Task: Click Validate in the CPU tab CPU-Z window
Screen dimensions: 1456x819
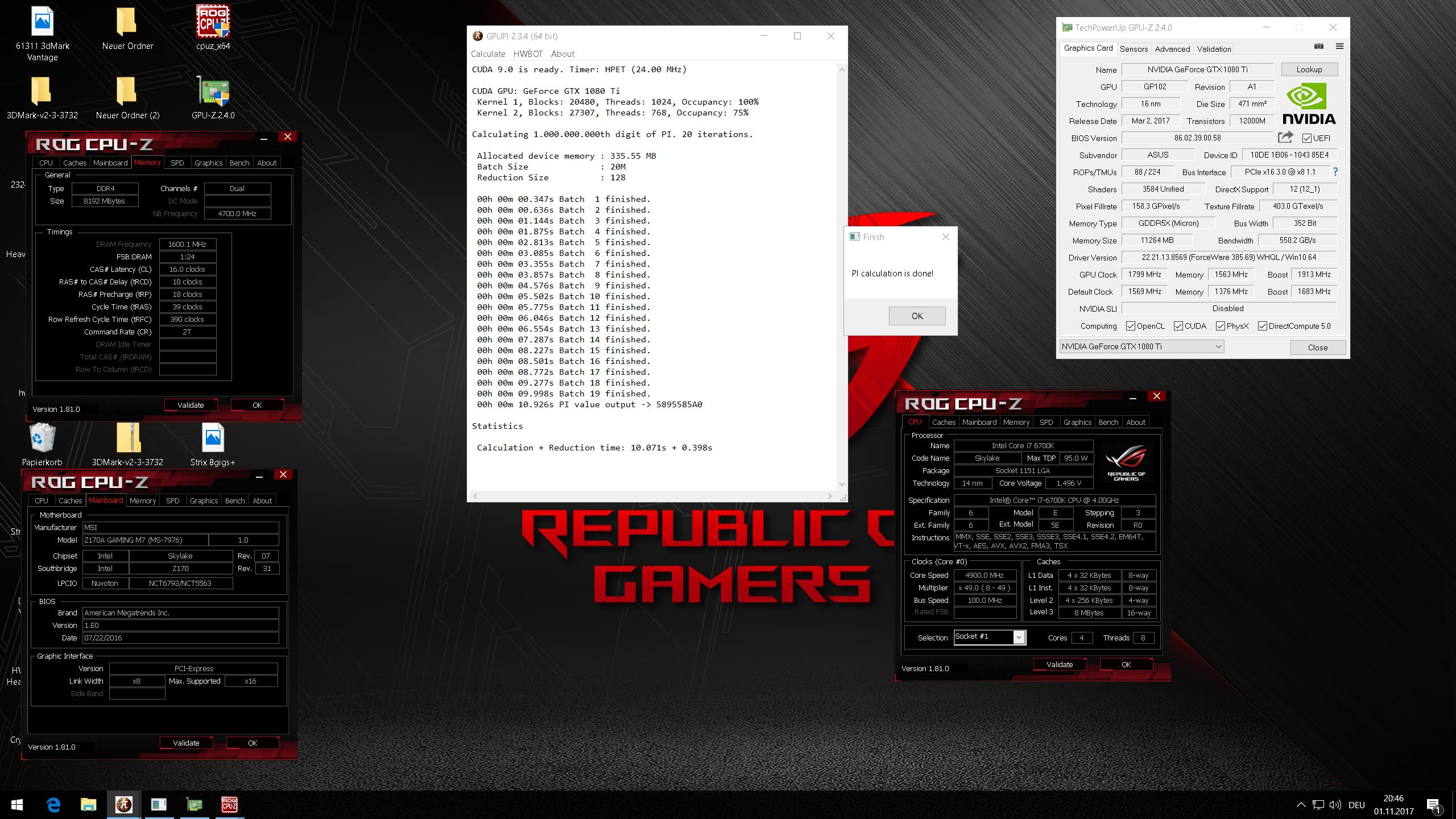Action: (1060, 664)
